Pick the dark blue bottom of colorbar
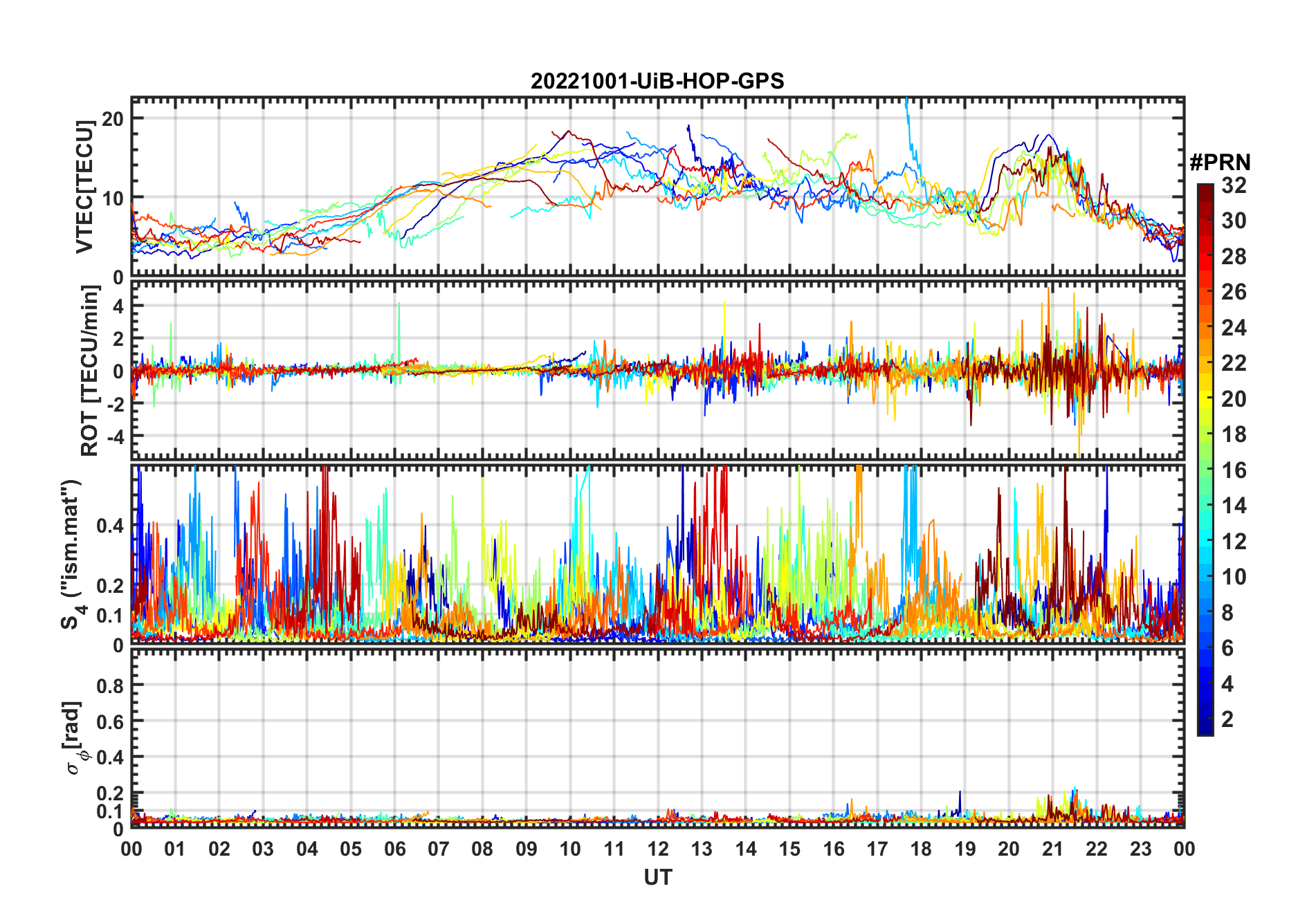This screenshot has height=920, width=1316. (1205, 728)
